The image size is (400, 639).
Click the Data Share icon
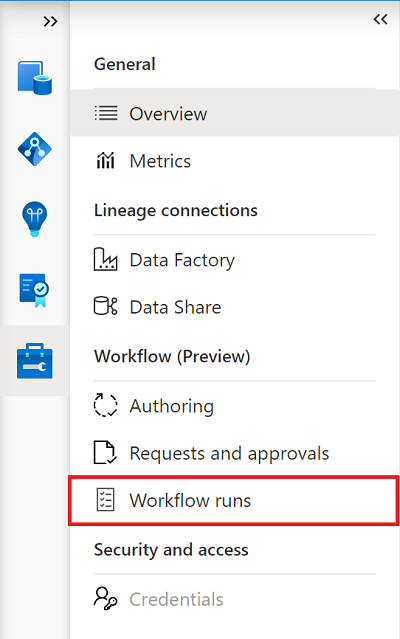tap(105, 306)
